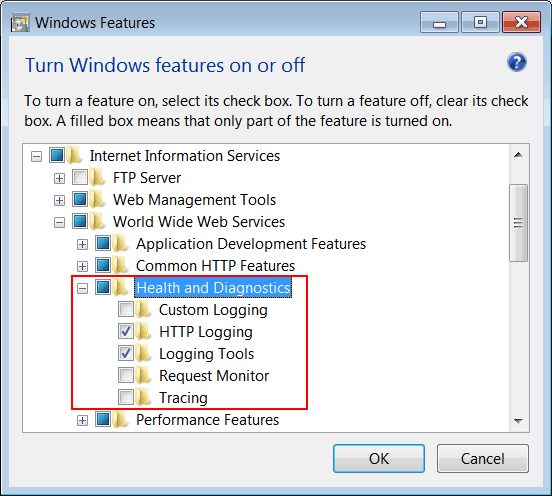
Task: Enable the Custom Logging checkbox
Action: pos(126,309)
